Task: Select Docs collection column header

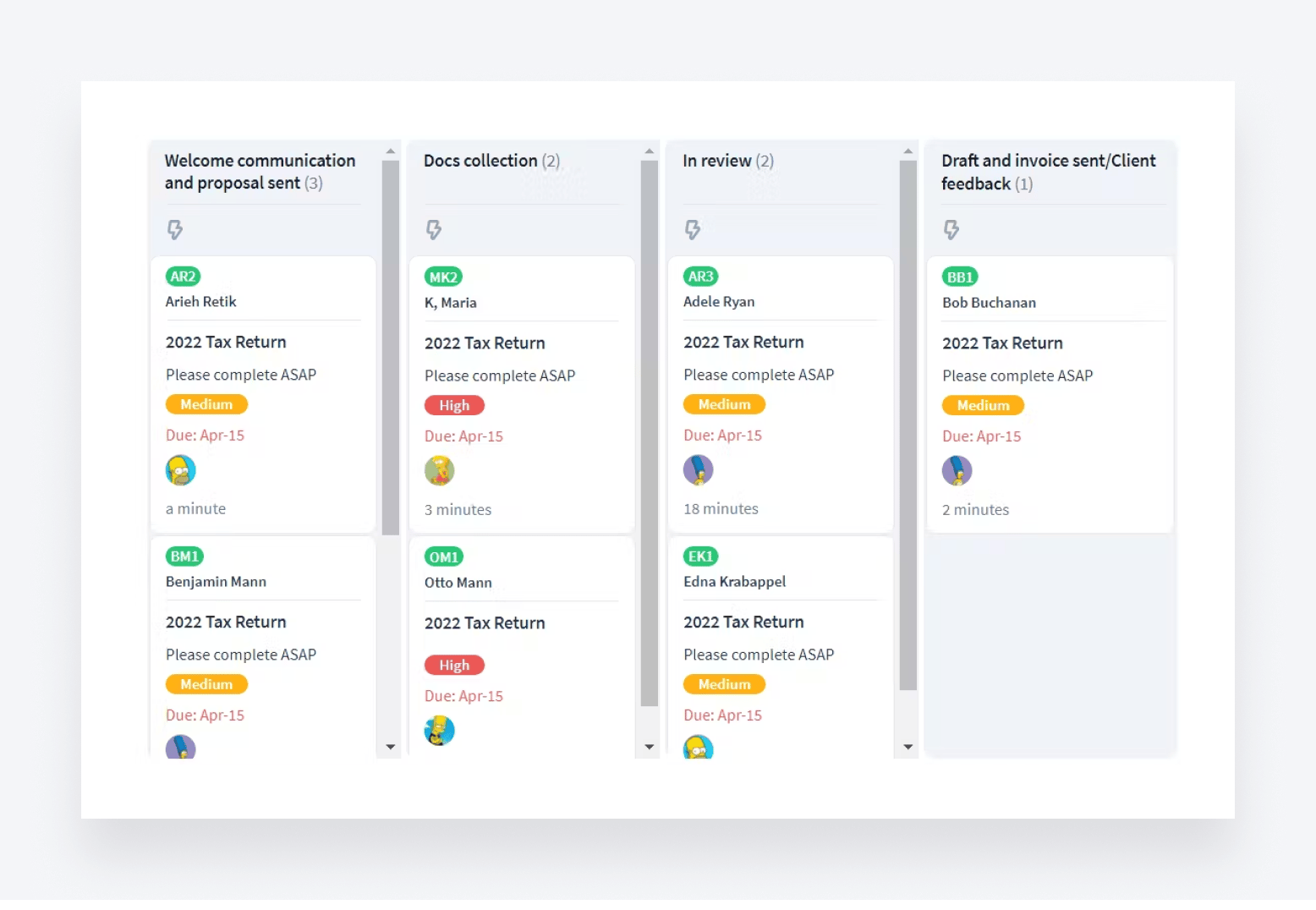Action: click(491, 161)
